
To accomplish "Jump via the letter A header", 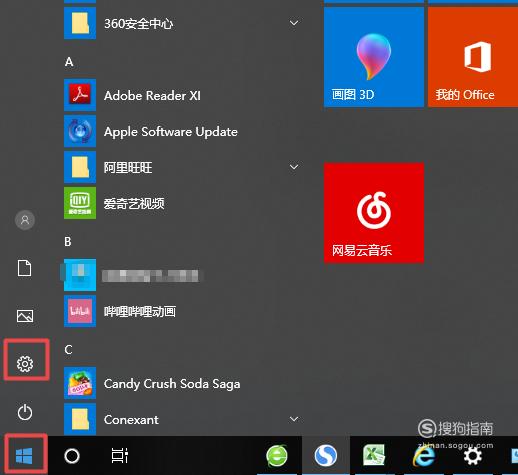I will tap(69, 62).
